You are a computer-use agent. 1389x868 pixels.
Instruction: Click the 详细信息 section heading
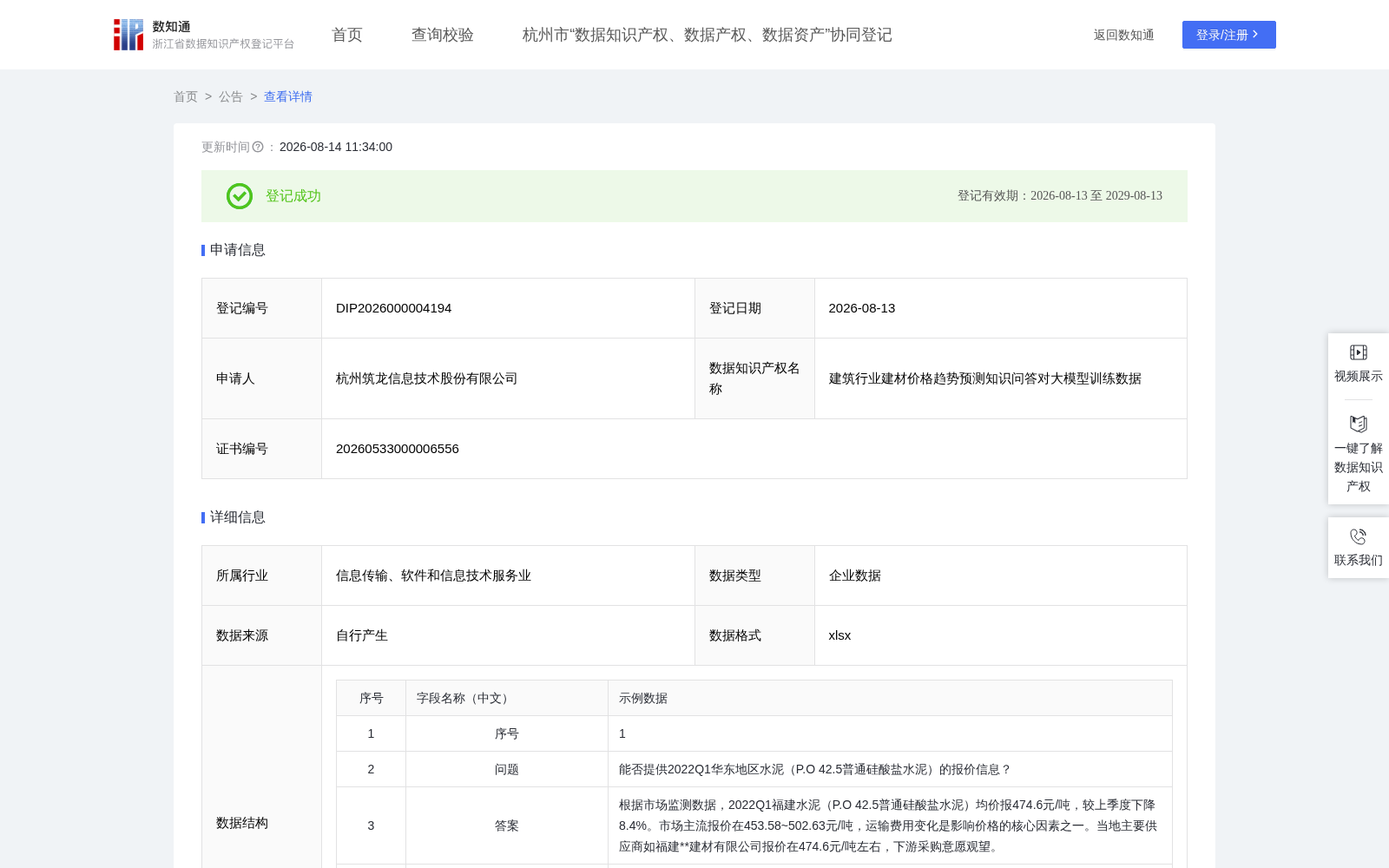point(238,517)
